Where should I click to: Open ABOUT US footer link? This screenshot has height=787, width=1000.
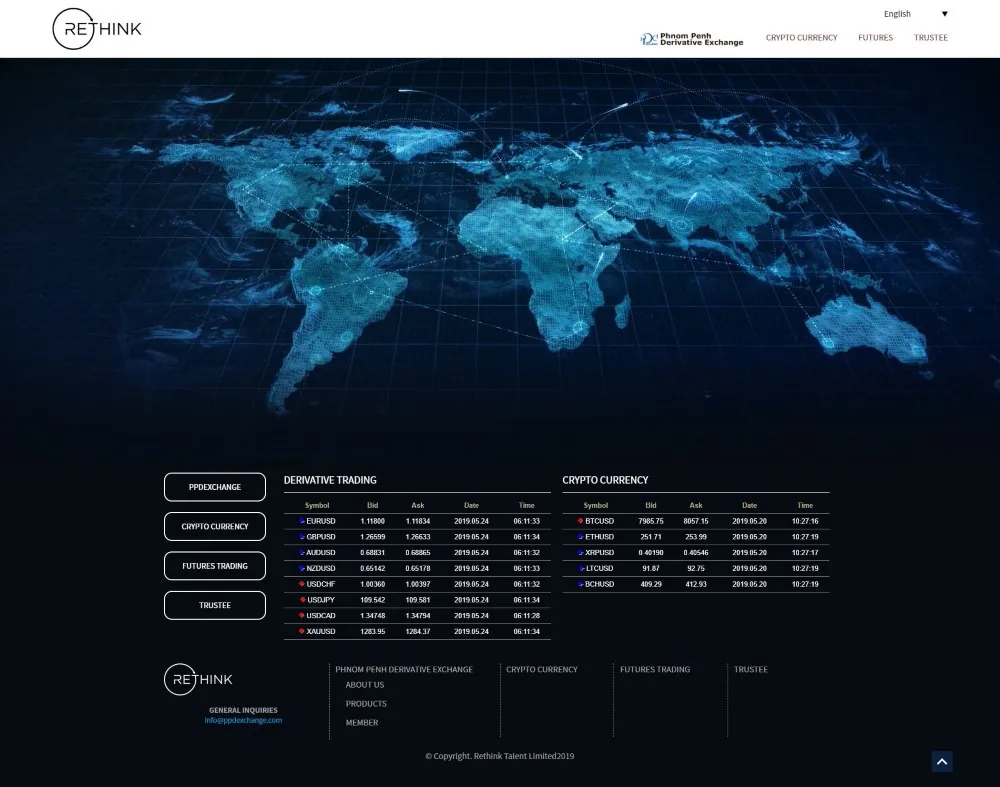pos(365,685)
